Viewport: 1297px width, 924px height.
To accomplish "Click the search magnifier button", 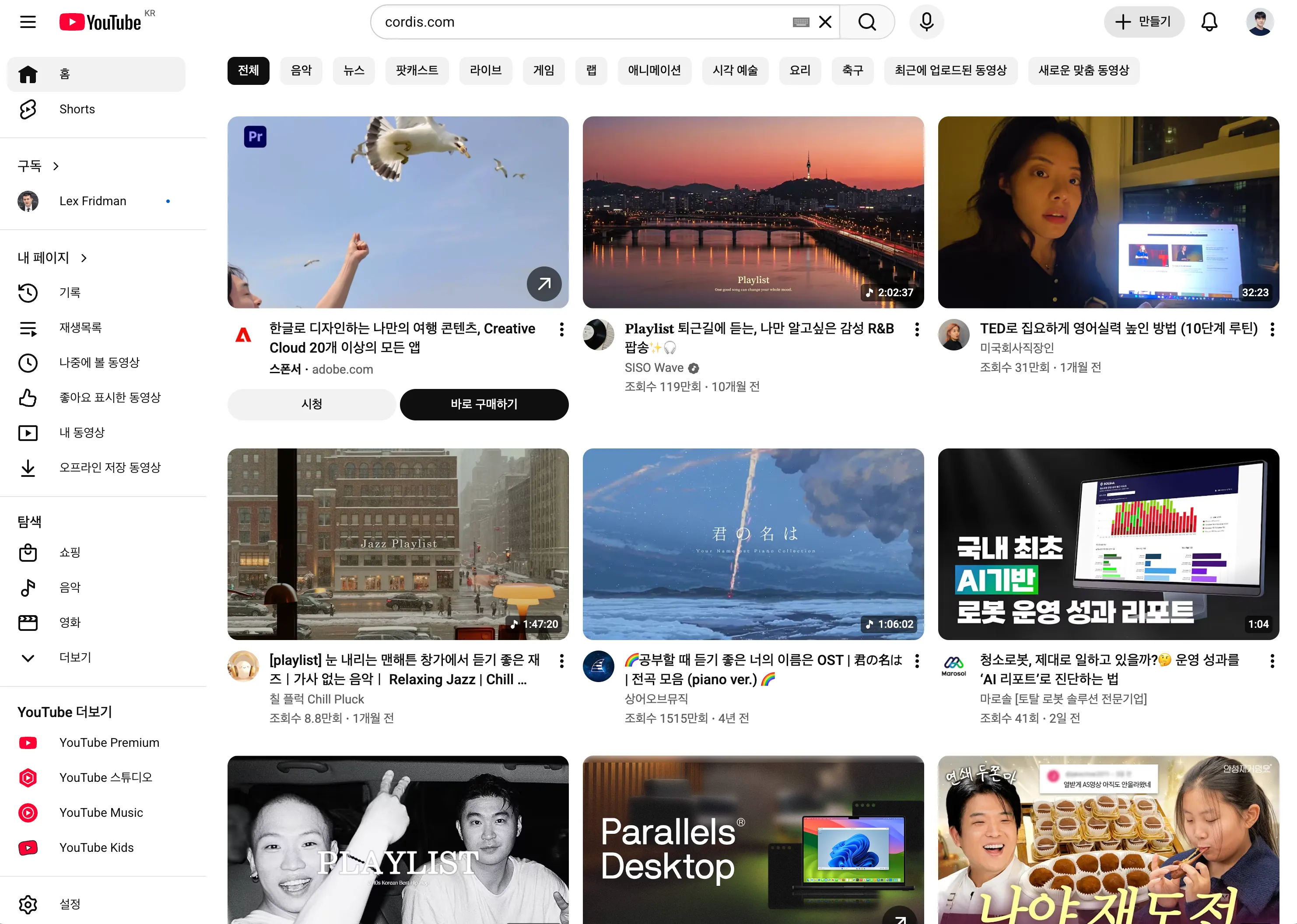I will [x=867, y=22].
